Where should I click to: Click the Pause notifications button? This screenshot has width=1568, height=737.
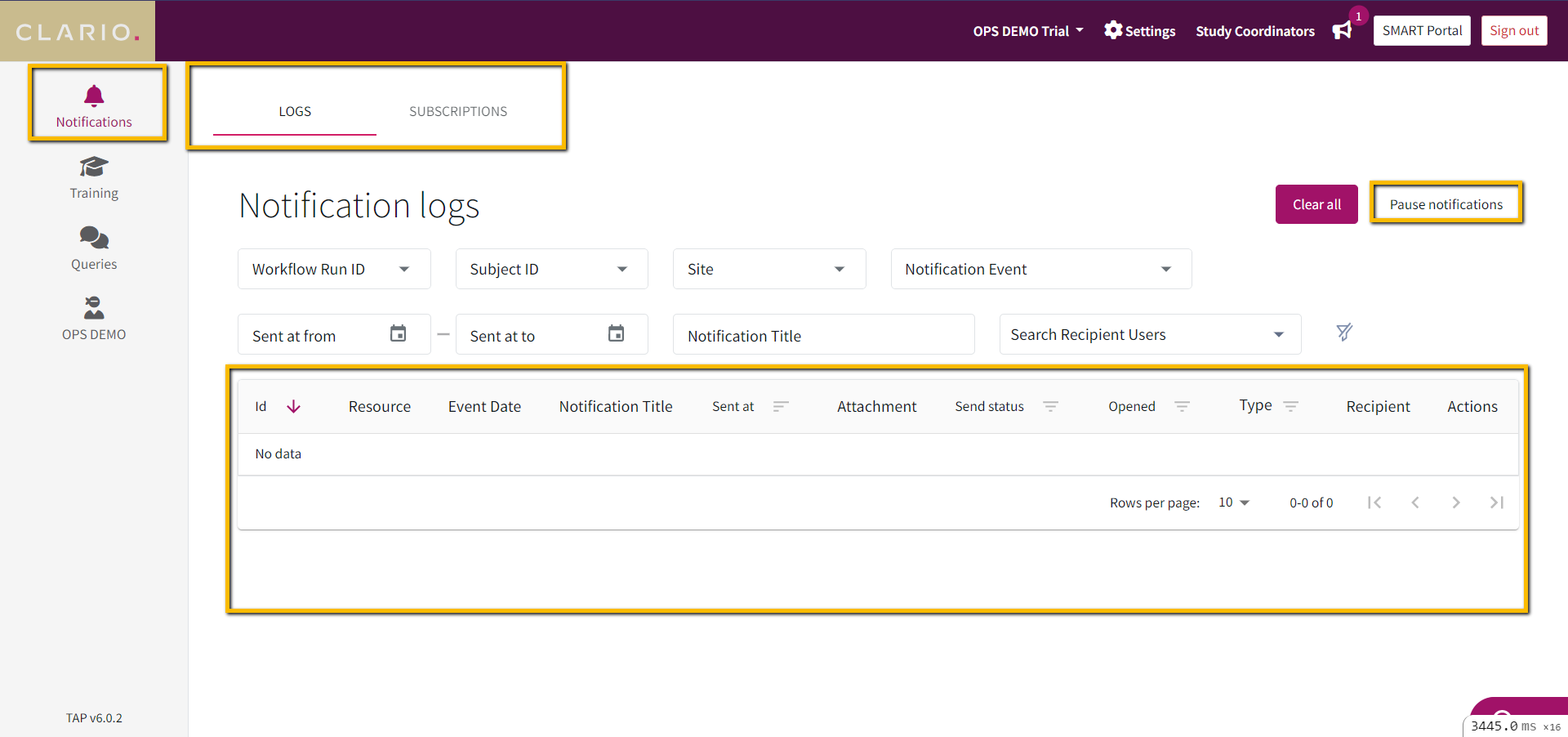(1446, 203)
